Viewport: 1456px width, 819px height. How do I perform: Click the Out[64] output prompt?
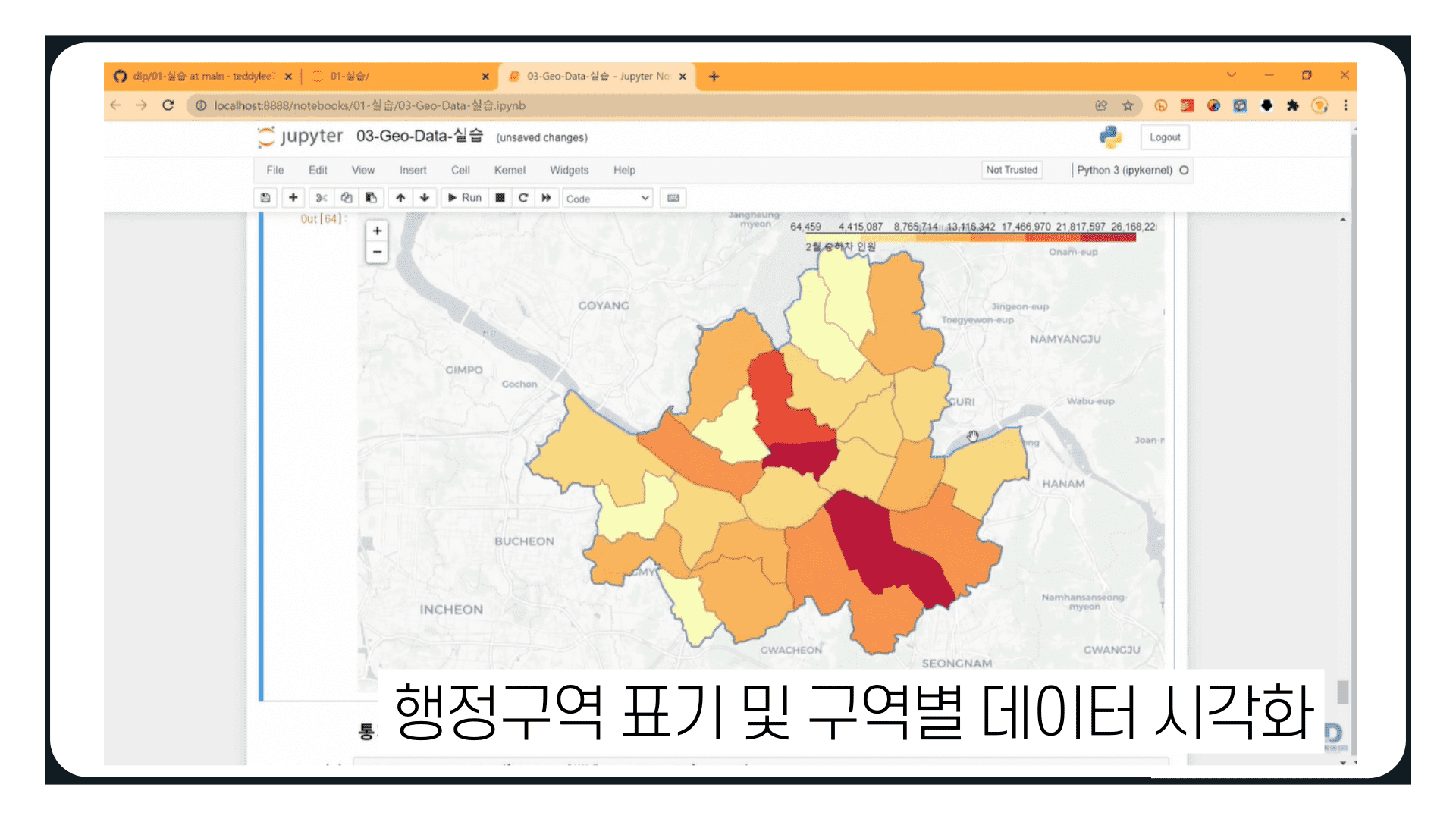coord(323,219)
